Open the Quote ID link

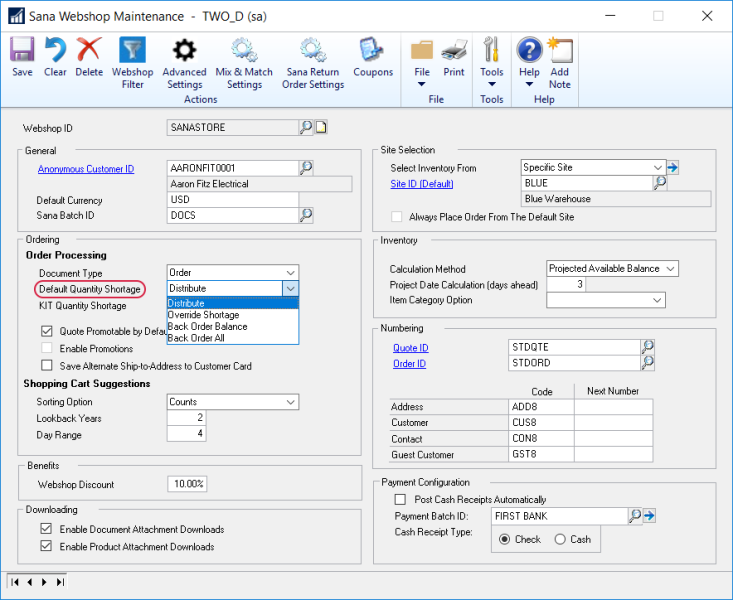point(410,348)
